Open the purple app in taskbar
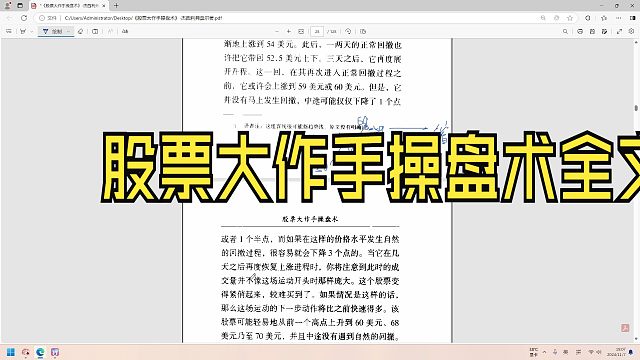The width and height of the screenshot is (640, 360). [55, 352]
